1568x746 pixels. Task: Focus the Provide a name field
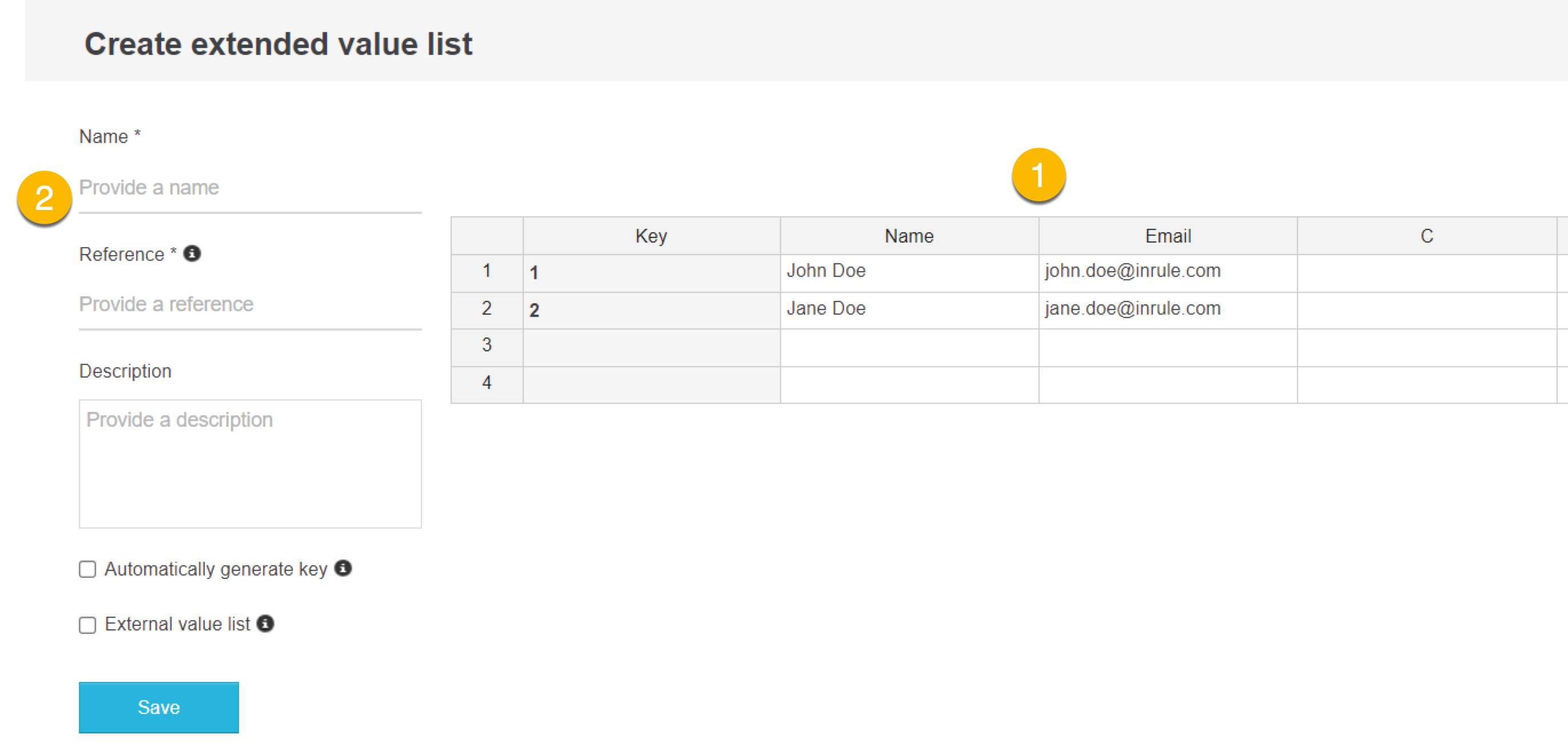pyautogui.click(x=249, y=188)
